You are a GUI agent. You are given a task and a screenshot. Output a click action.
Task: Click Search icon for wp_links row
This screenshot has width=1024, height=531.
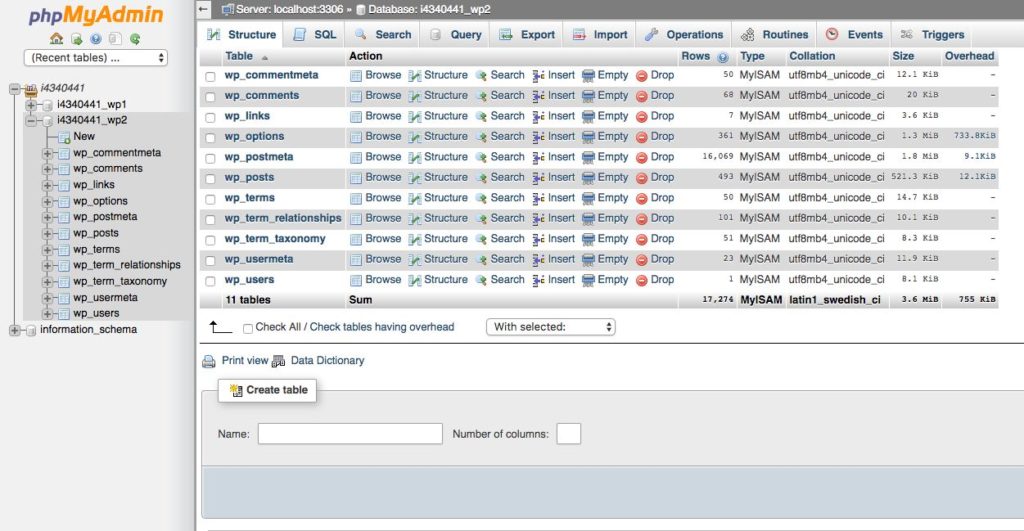481,116
